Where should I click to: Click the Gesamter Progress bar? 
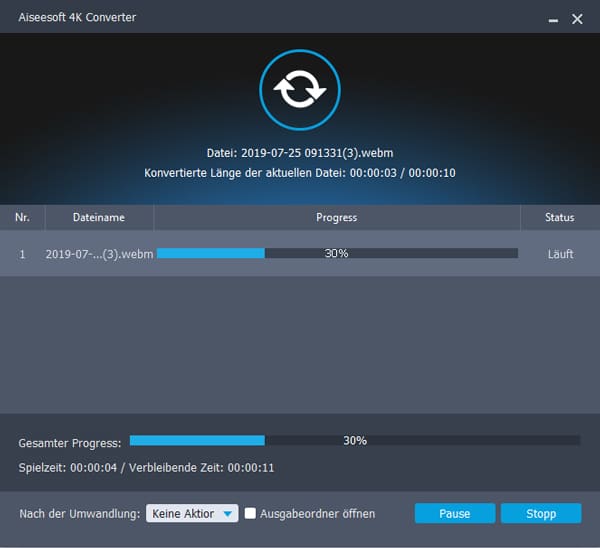tap(354, 440)
